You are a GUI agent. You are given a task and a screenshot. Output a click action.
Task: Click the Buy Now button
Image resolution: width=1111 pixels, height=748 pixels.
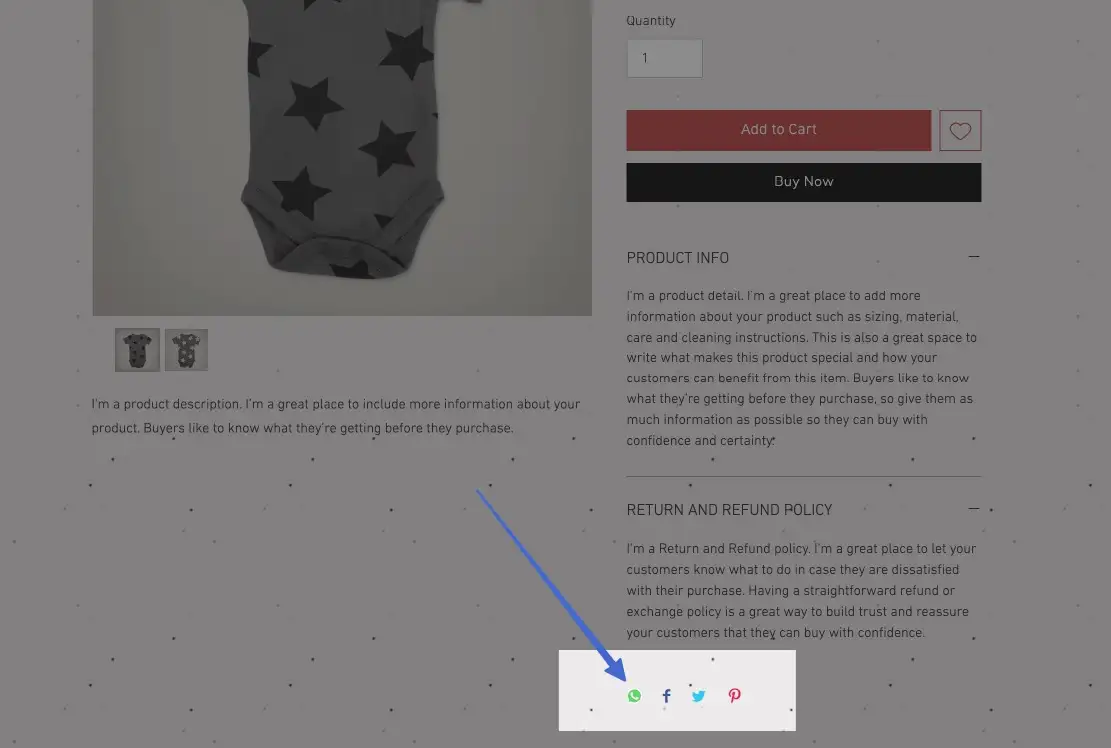pos(803,182)
